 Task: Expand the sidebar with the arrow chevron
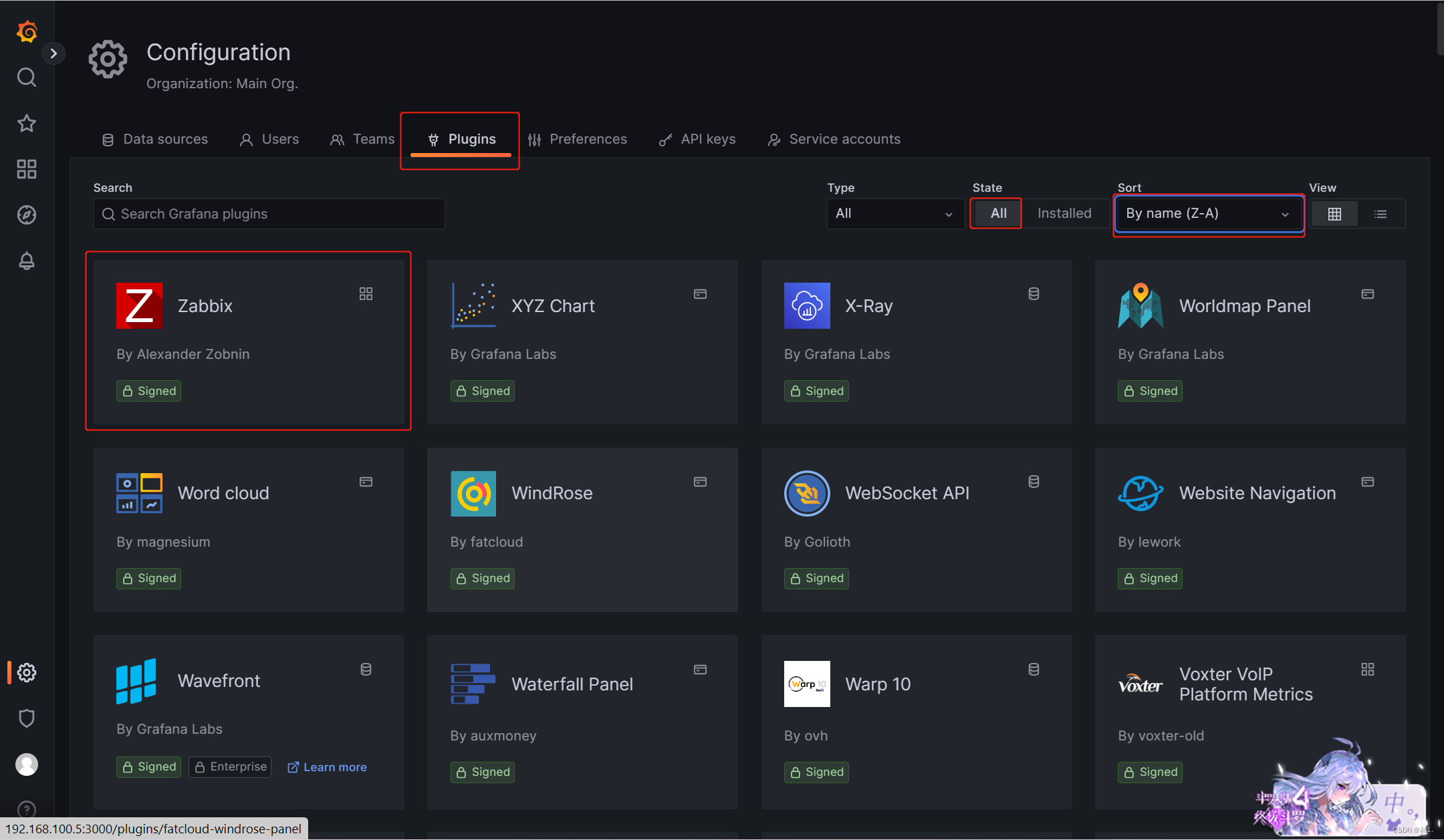pos(54,53)
